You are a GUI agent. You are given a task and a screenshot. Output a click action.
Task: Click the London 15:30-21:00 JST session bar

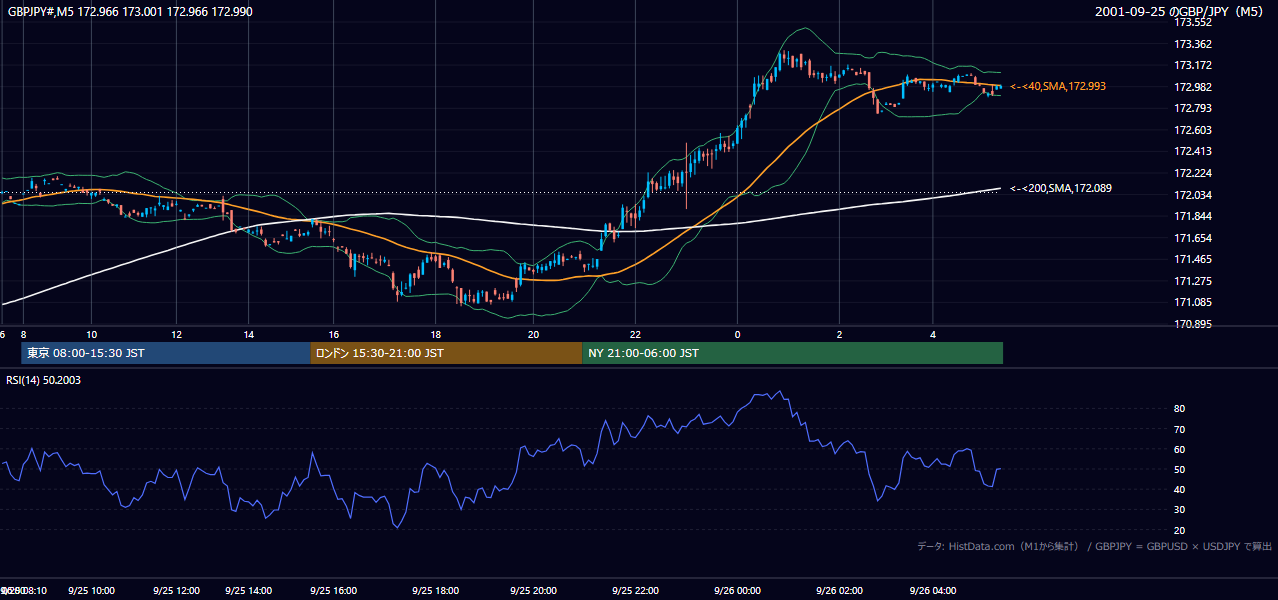(x=446, y=353)
